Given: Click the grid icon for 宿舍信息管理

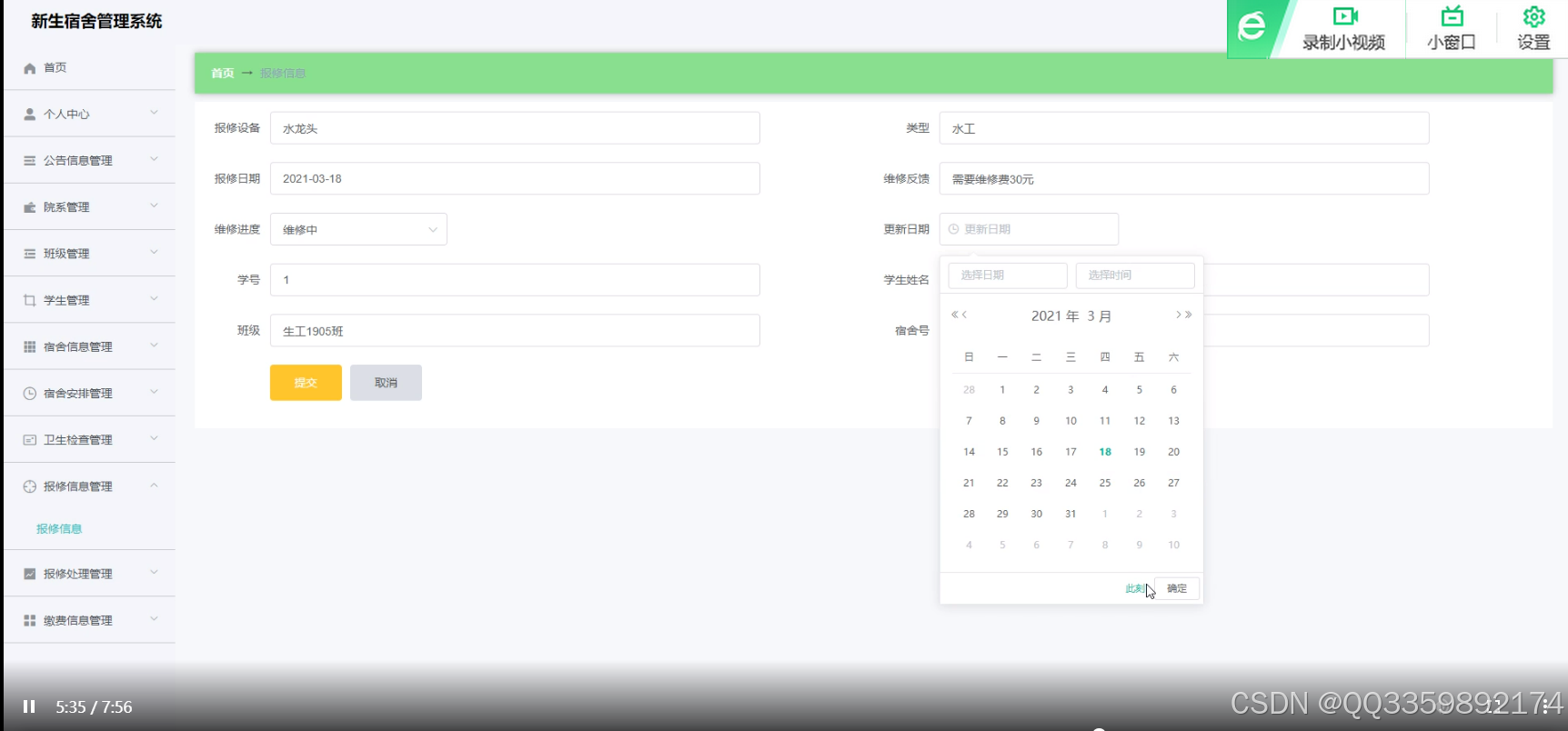Looking at the screenshot, I should pos(30,346).
